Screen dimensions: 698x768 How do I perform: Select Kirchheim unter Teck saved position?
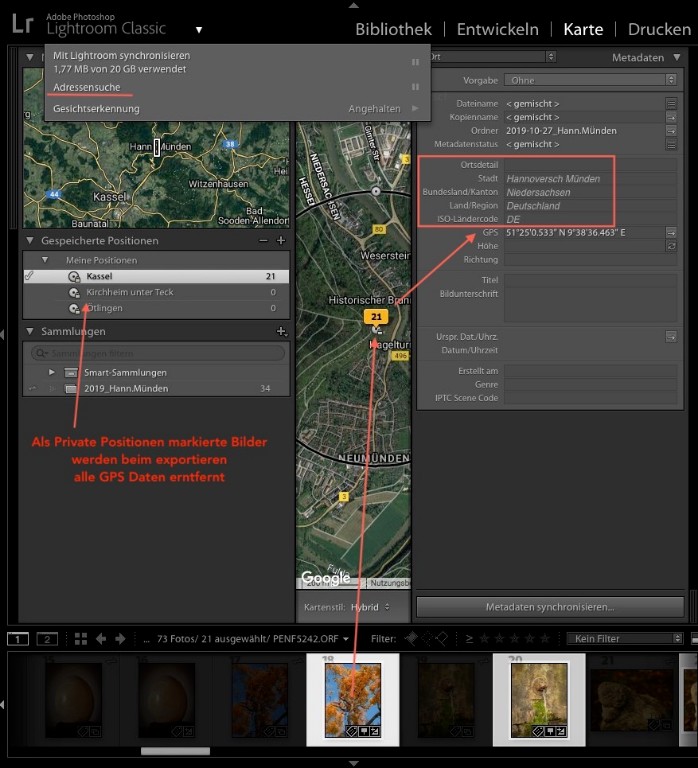coord(156,292)
